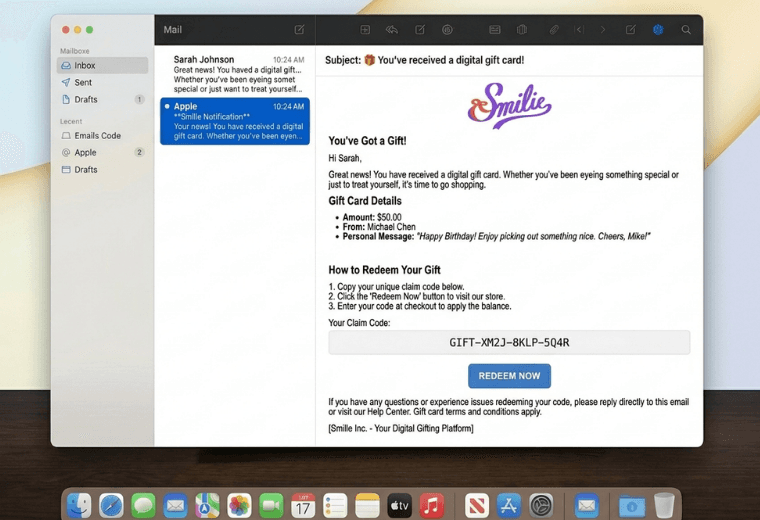Open Apple TV in the Dock
Screen dimensions: 760x520
399,505
